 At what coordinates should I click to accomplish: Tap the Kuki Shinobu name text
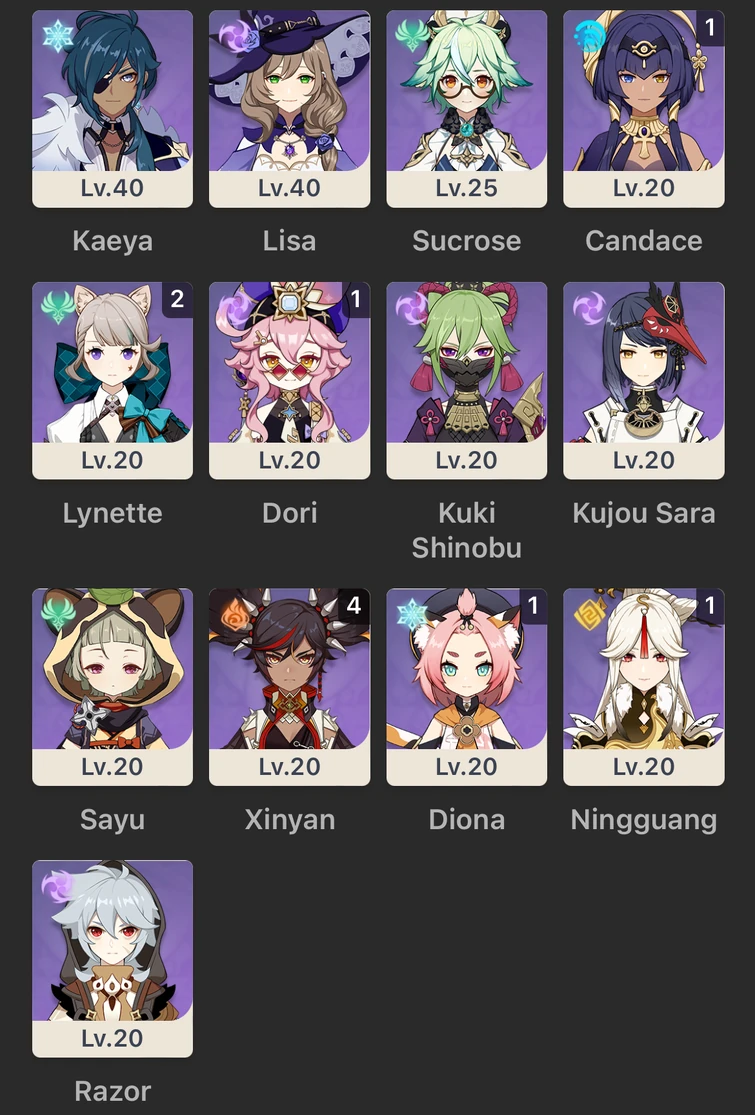466,530
